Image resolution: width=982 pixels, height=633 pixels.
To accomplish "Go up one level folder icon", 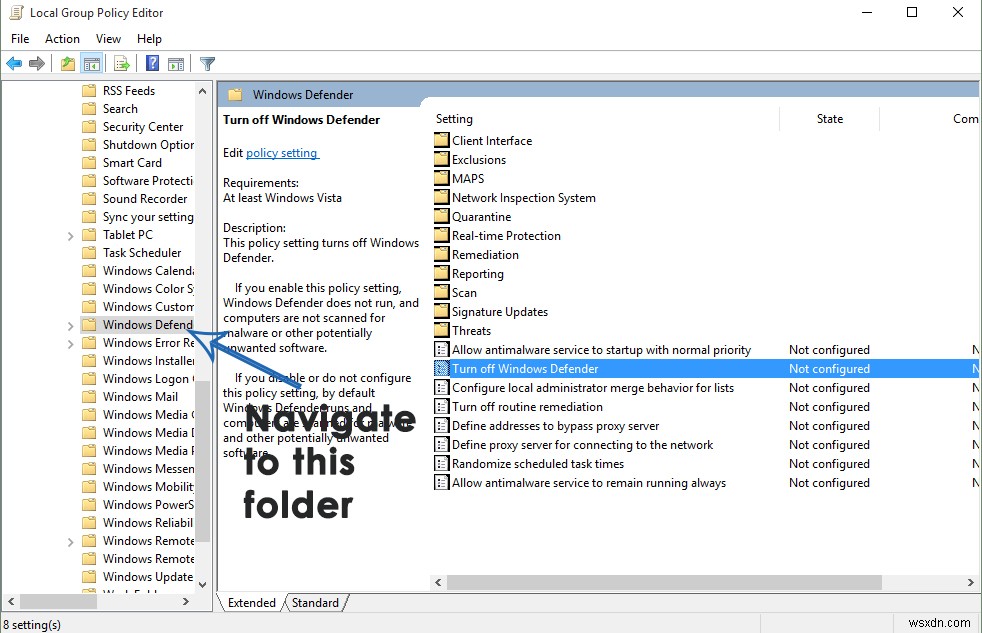I will coord(68,63).
